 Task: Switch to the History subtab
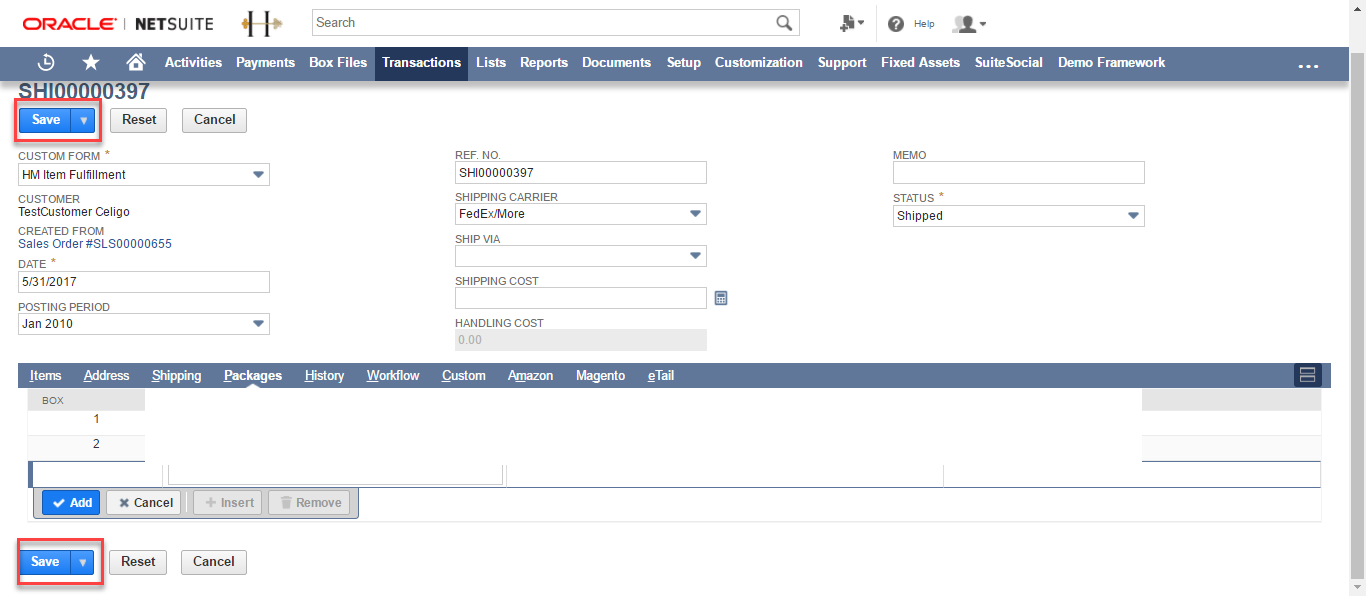(324, 376)
